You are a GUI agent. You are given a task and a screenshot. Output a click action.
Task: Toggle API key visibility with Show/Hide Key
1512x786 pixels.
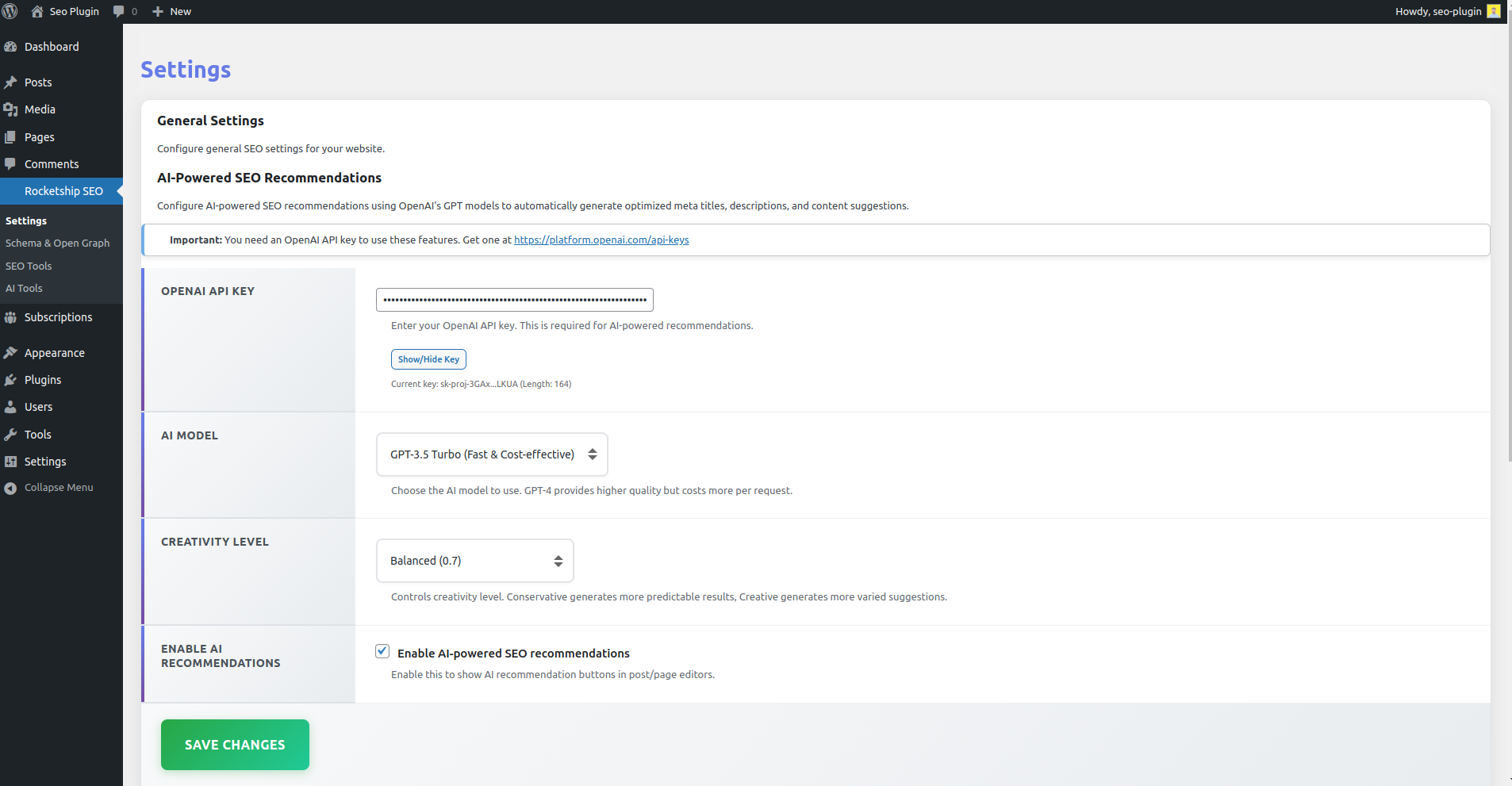[428, 359]
